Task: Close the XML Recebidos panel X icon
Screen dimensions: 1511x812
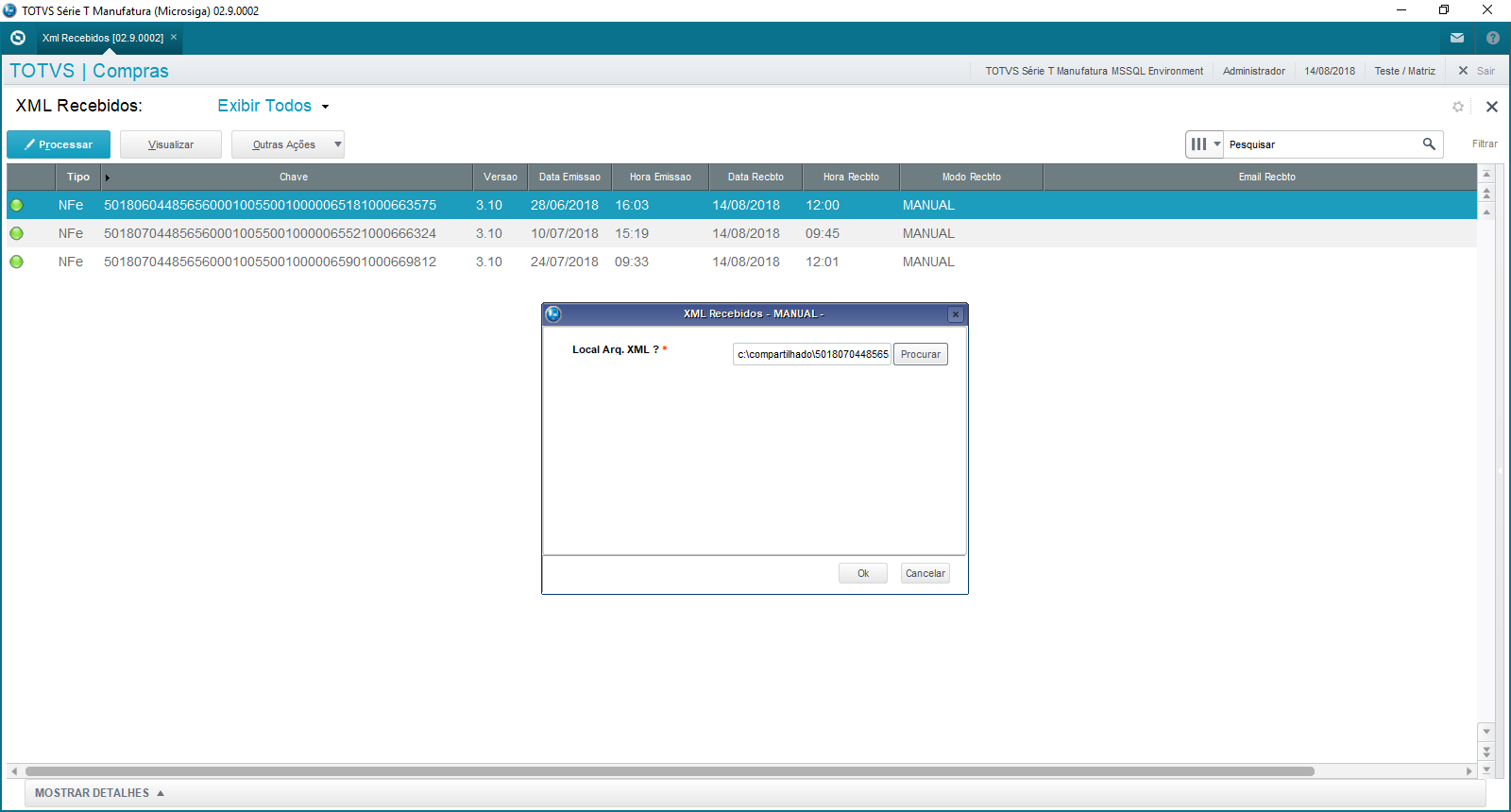Action: point(1492,107)
